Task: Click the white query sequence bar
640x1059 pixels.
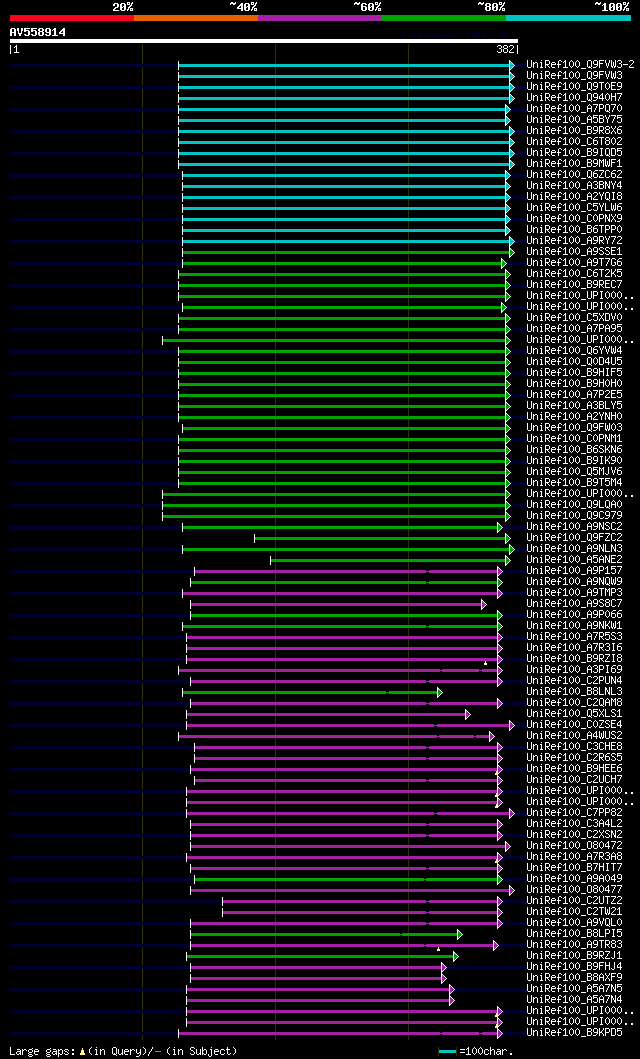Action: (x=264, y=41)
